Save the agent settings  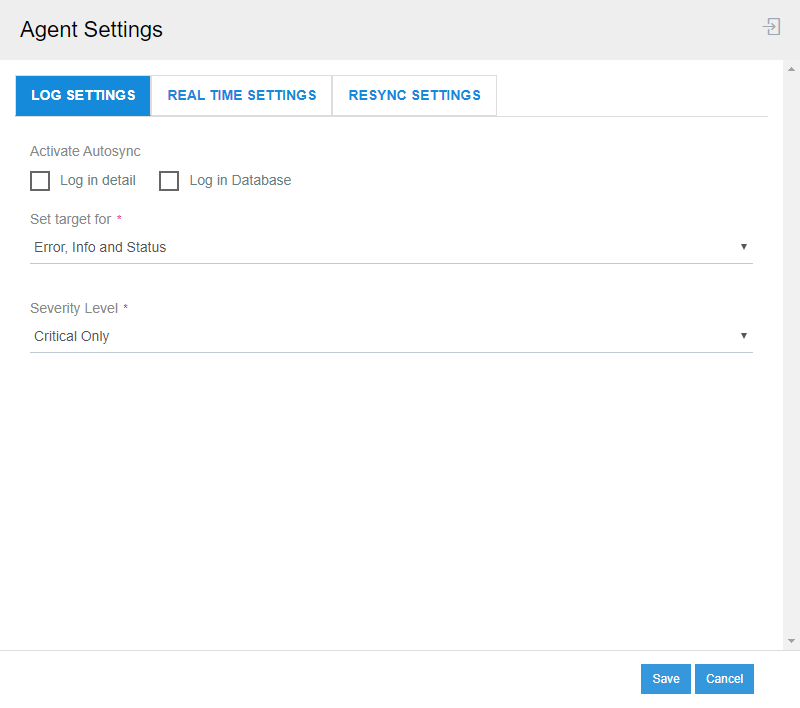coord(665,679)
